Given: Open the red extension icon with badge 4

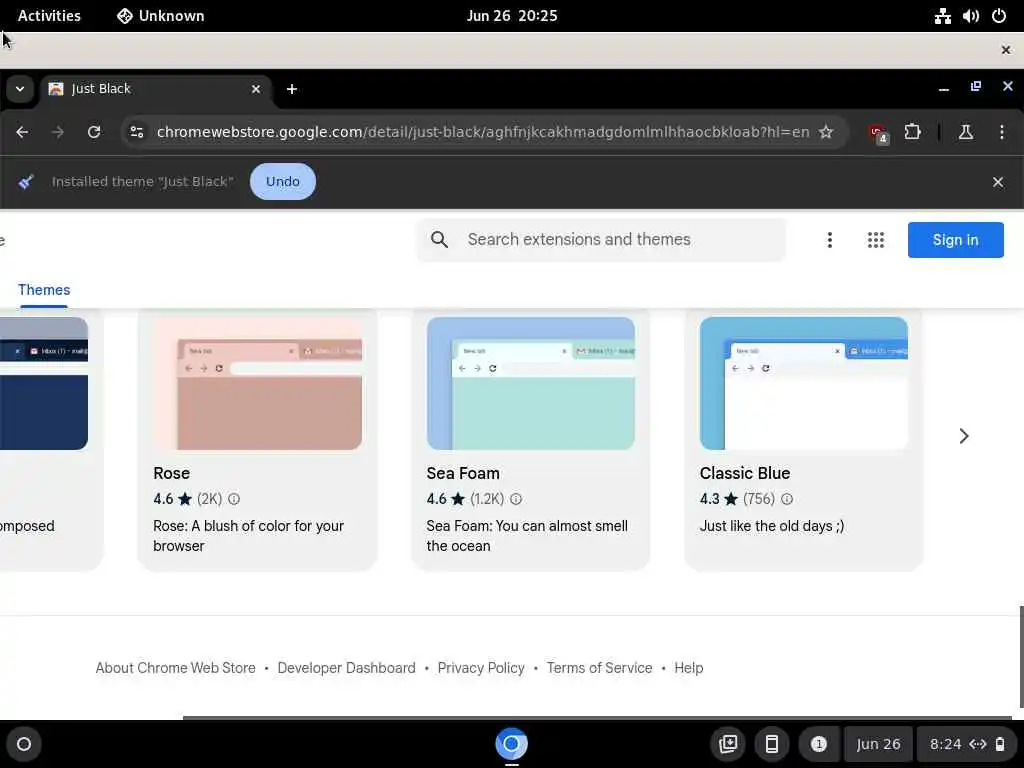Looking at the screenshot, I should pos(878,133).
